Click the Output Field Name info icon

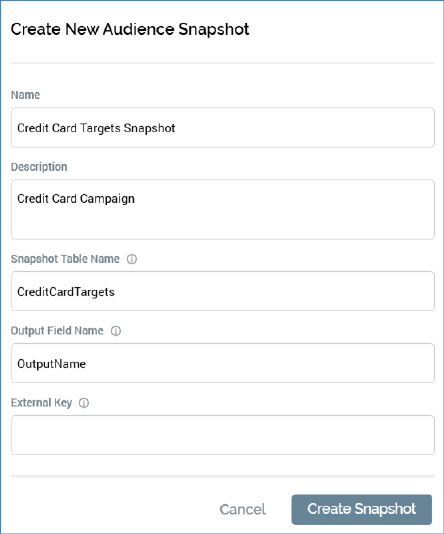(x=116, y=331)
